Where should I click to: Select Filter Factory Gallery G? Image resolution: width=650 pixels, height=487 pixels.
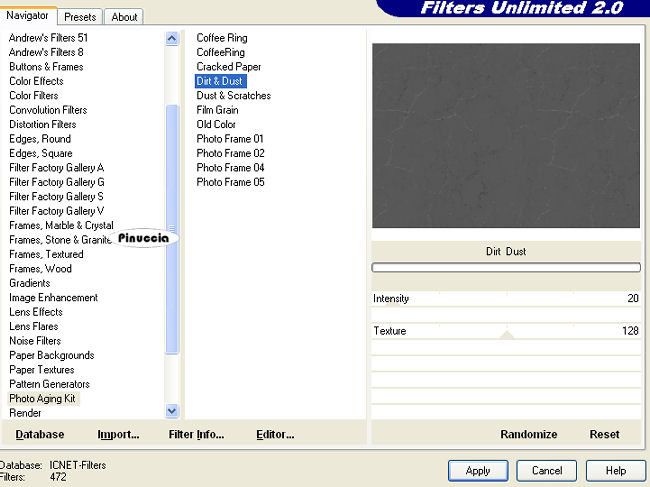click(57, 182)
